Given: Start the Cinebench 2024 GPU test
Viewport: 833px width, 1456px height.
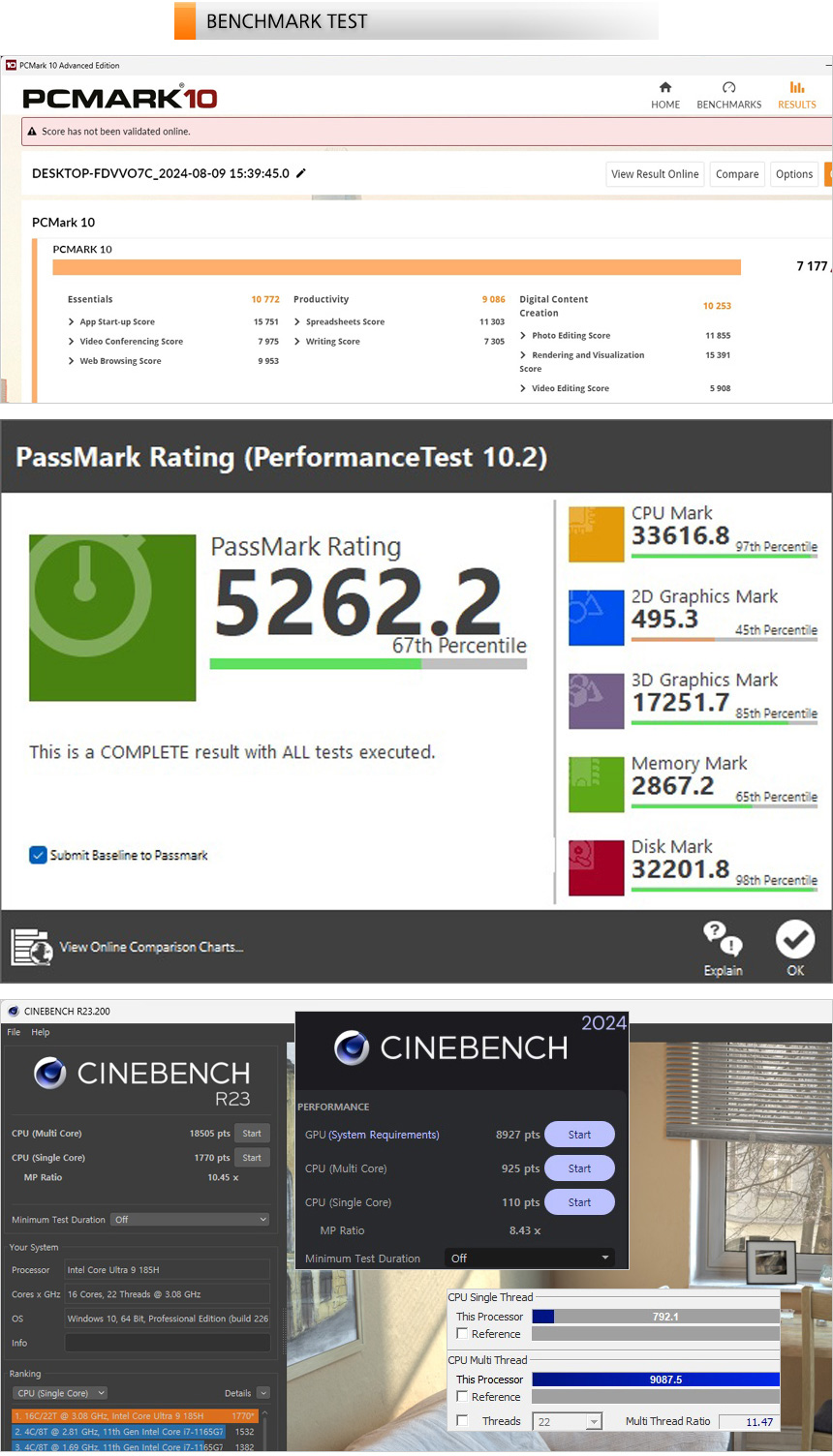Looking at the screenshot, I should point(579,1135).
